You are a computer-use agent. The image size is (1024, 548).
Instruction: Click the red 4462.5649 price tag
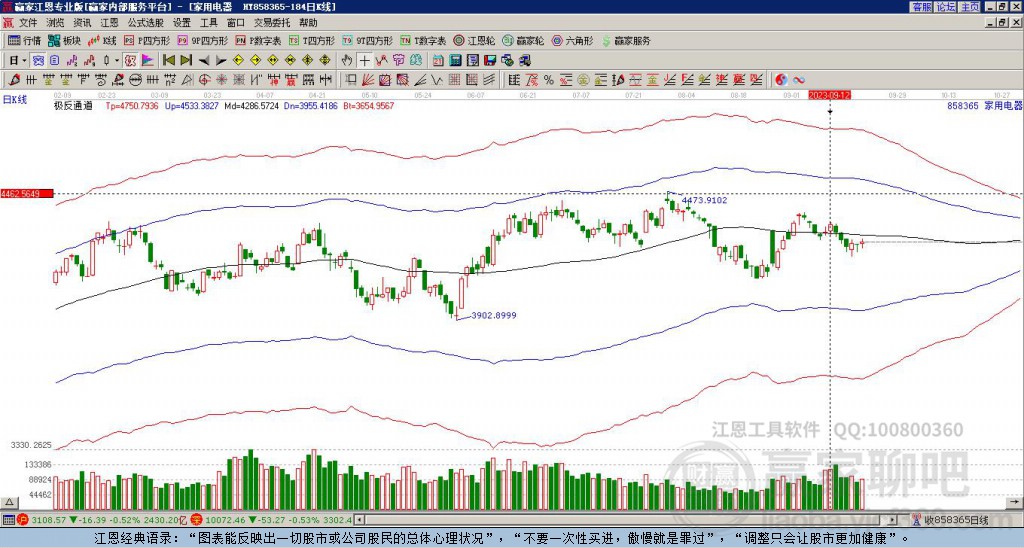click(x=27, y=193)
